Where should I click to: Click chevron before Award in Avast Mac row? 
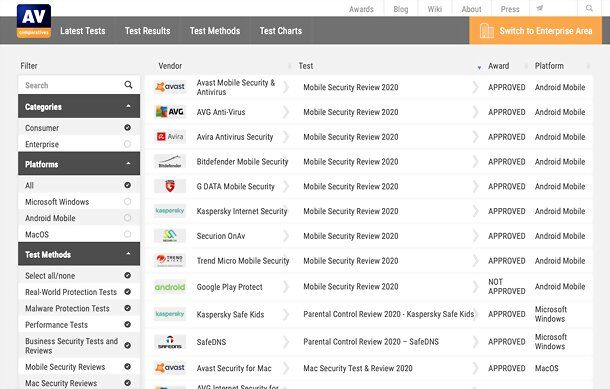[x=475, y=368]
